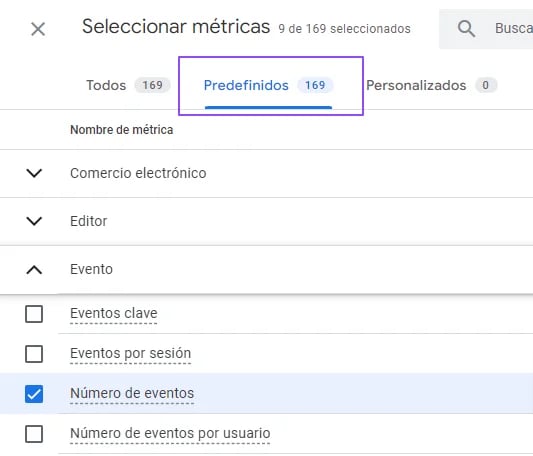The width and height of the screenshot is (533, 456).
Task: Click the Número de eventos label
Action: pyautogui.click(x=132, y=393)
